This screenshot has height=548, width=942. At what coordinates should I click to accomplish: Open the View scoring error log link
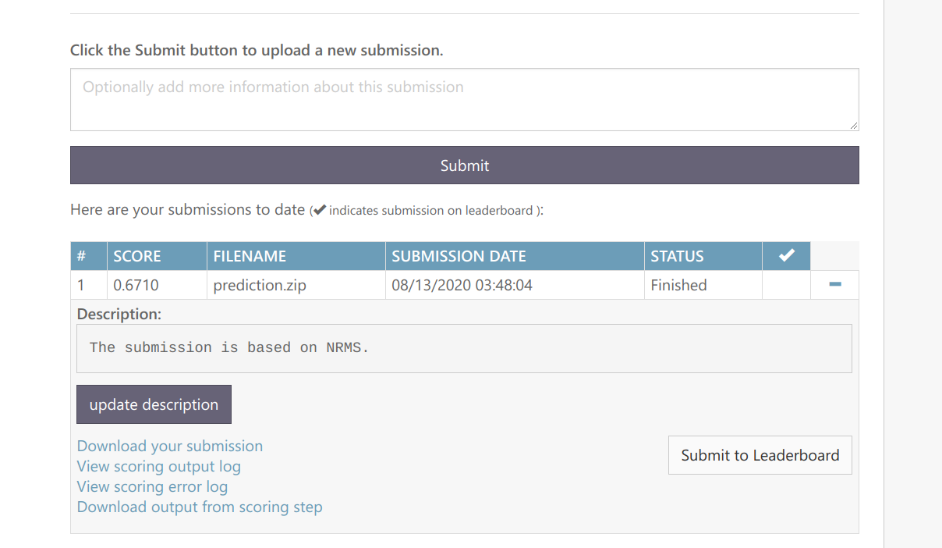[152, 487]
